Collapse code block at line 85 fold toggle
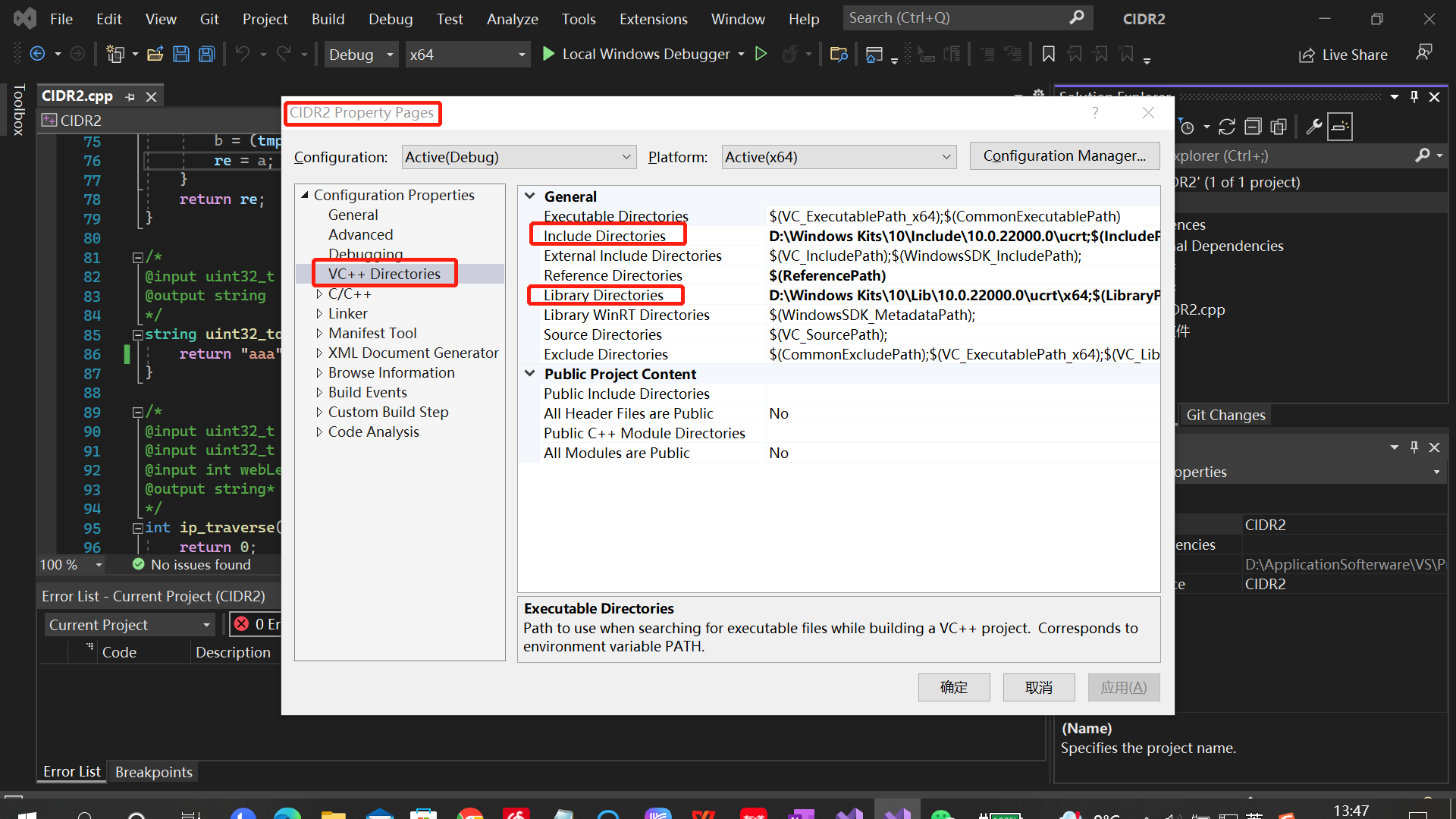Image resolution: width=1456 pixels, height=819 pixels. (x=138, y=334)
